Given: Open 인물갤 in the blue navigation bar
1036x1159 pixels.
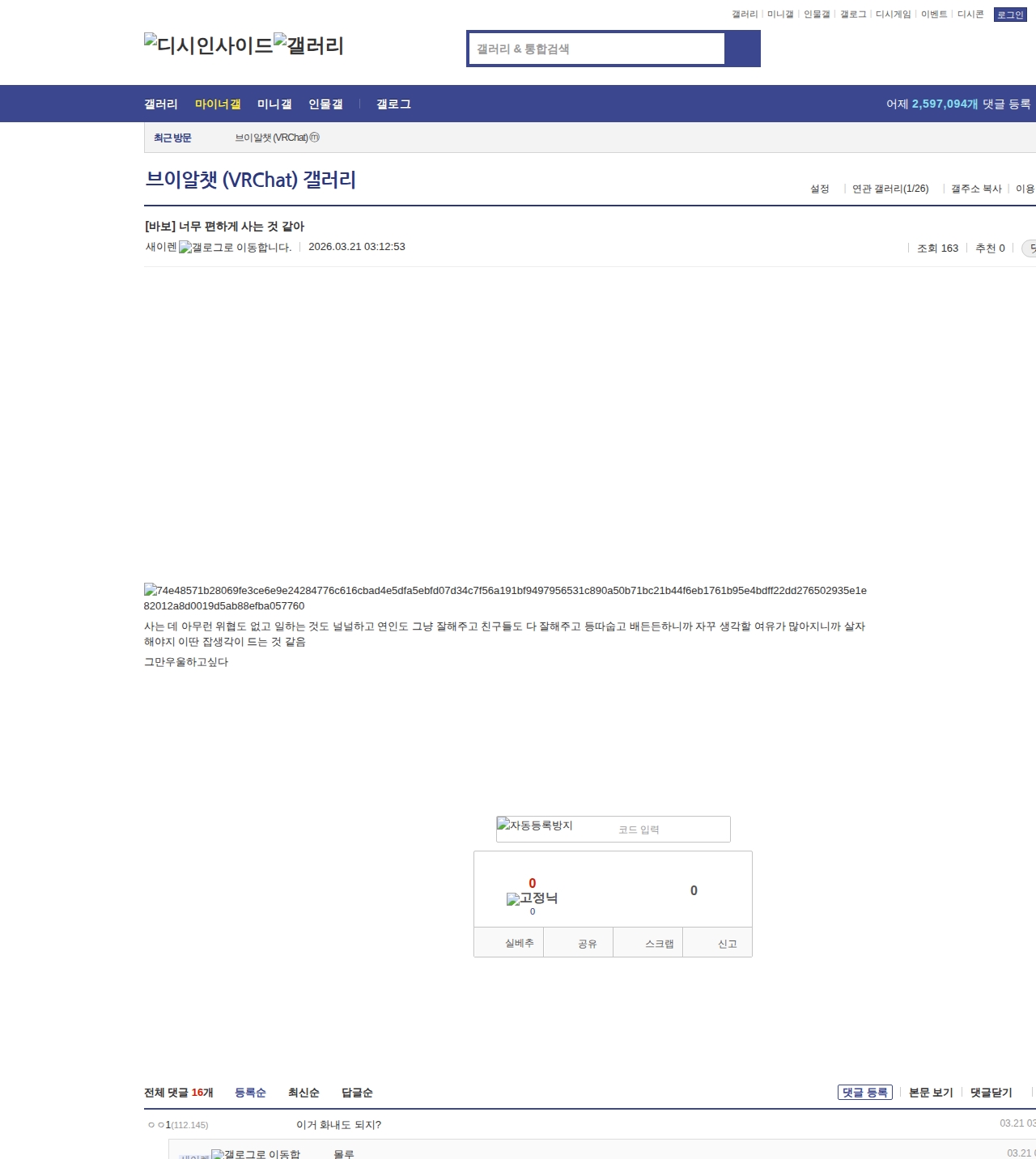Looking at the screenshot, I should click(x=325, y=104).
